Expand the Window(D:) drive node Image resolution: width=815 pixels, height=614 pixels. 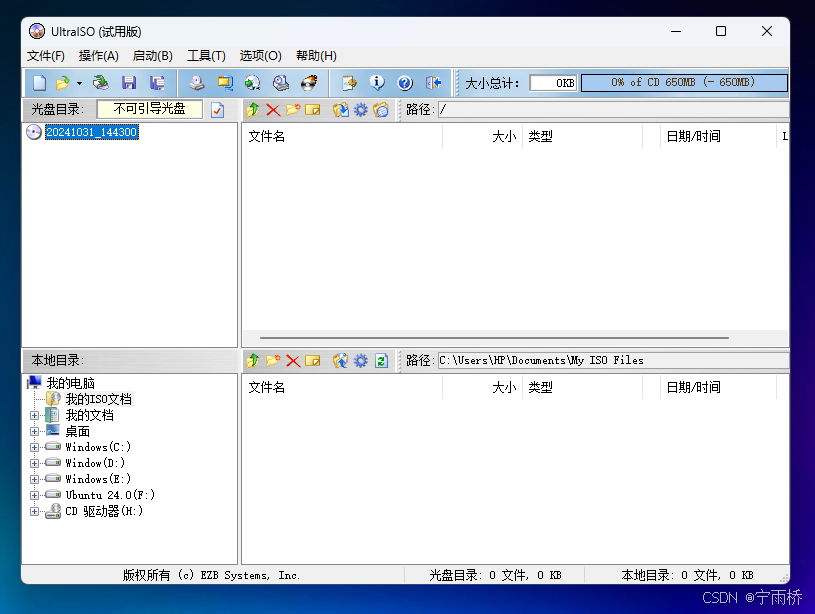click(34, 463)
